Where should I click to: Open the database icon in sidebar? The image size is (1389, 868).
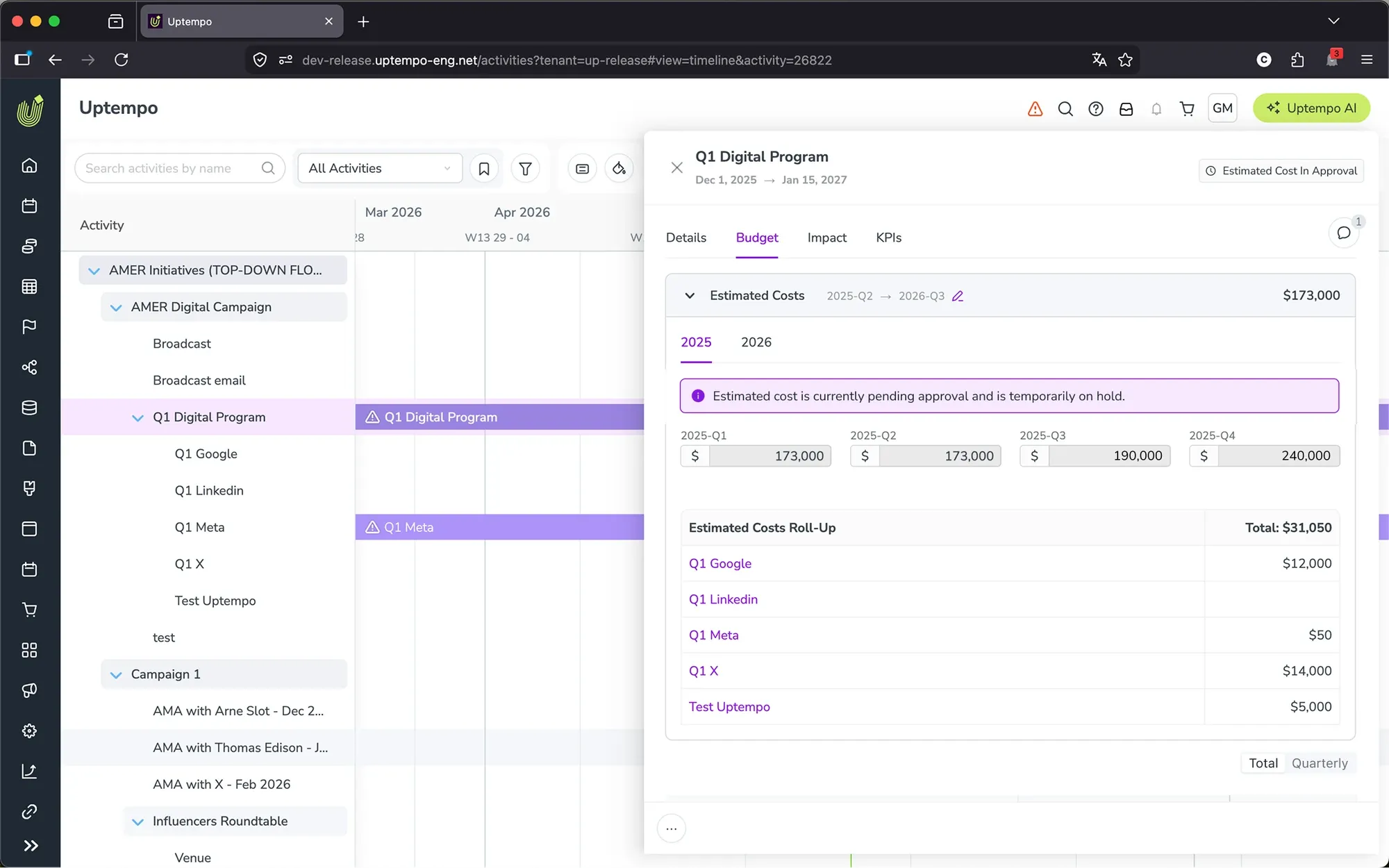click(29, 408)
